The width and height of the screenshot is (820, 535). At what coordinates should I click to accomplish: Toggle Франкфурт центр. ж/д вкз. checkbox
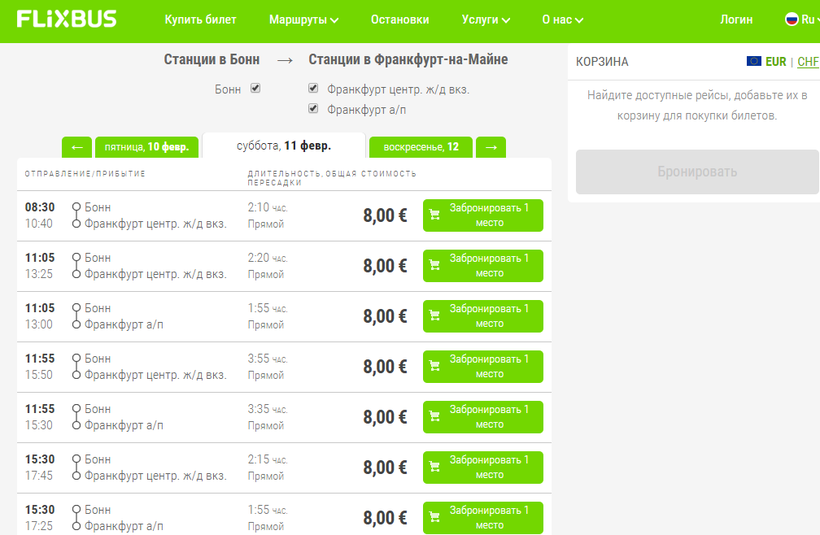click(314, 89)
